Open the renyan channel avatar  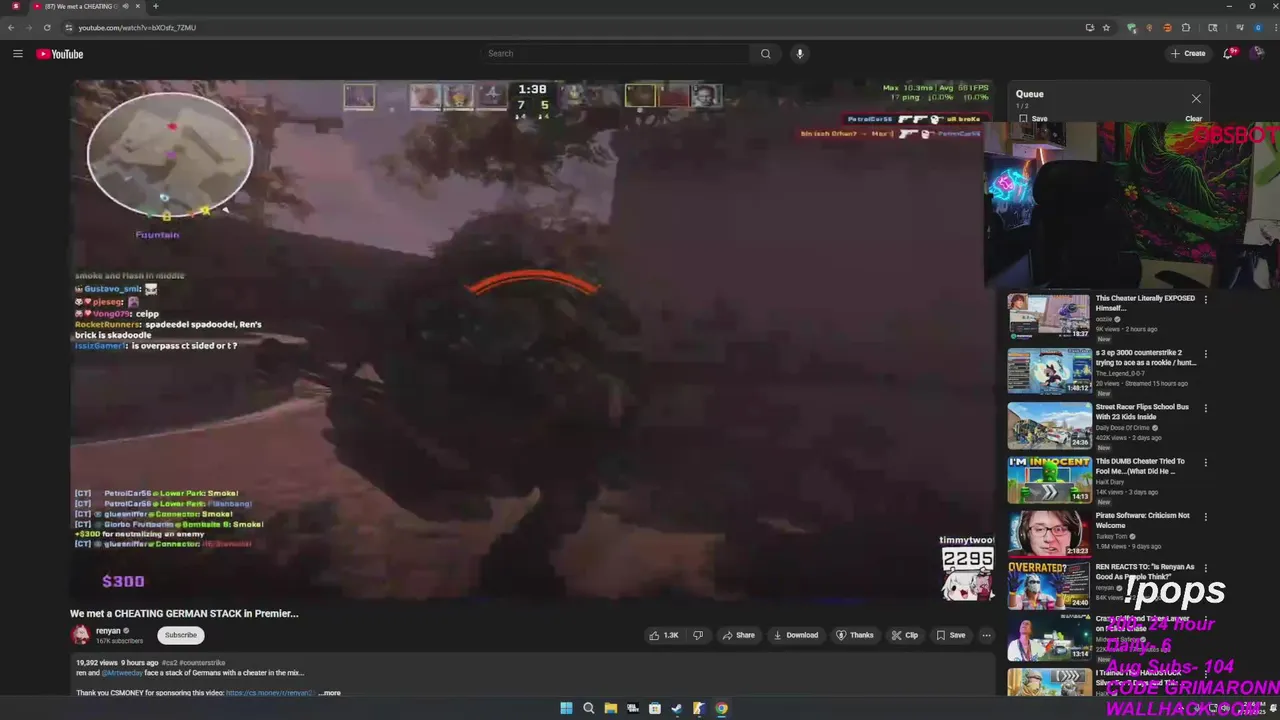tap(80, 635)
